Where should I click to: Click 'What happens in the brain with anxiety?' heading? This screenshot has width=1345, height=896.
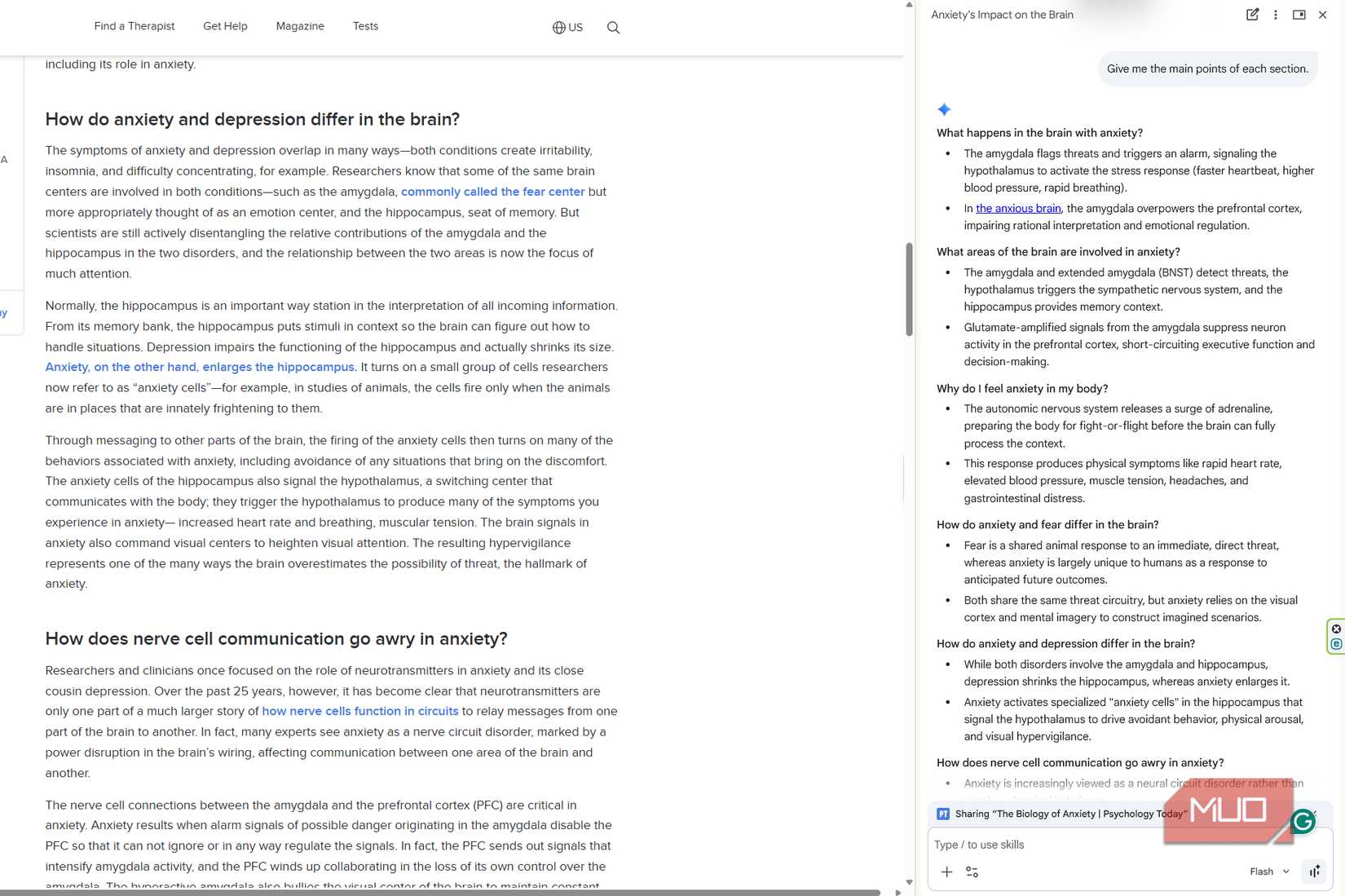point(1039,133)
